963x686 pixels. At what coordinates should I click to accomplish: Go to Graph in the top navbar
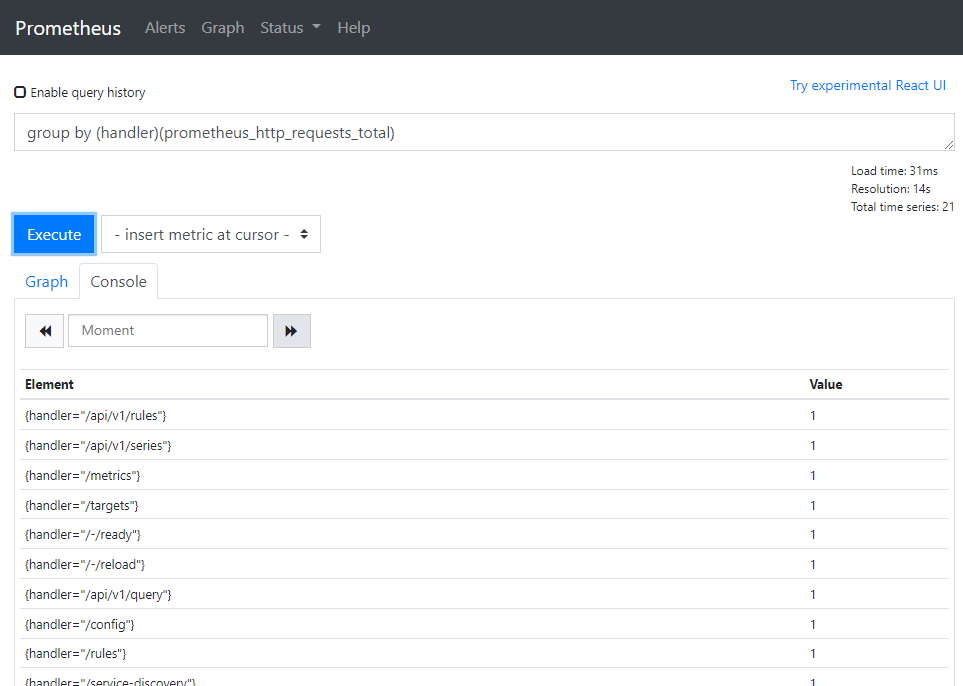pos(222,28)
